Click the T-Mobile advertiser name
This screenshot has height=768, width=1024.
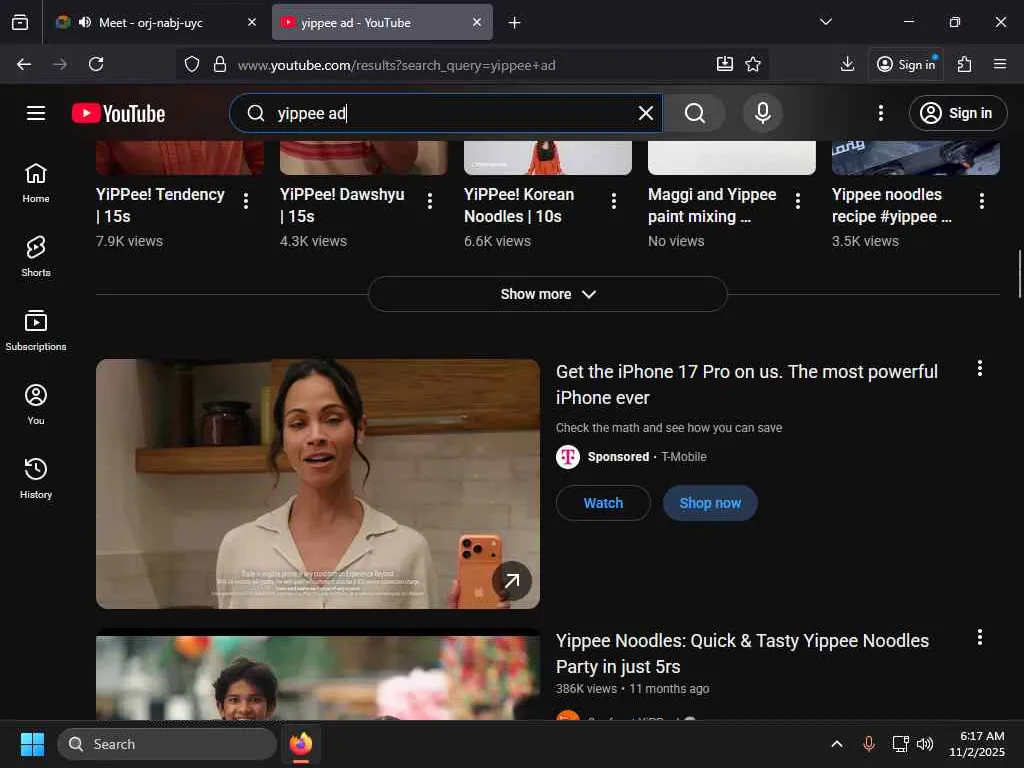684,456
